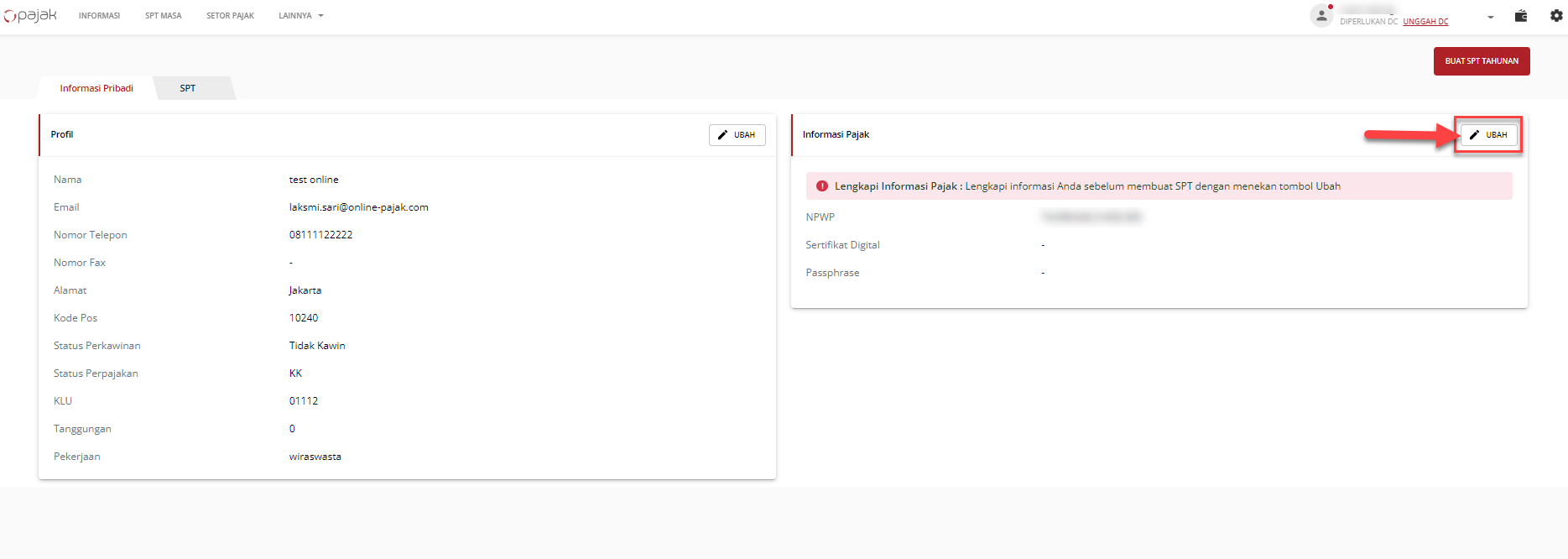Click the Unggah DC link

(x=1425, y=22)
